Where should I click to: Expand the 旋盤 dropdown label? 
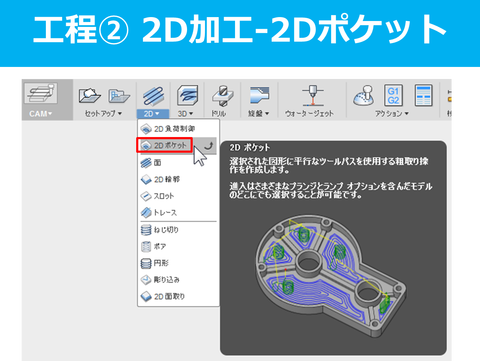[259, 114]
